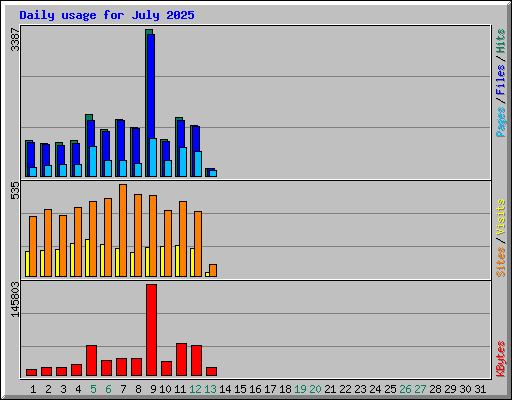Click the green day label 13
512x400 pixels.
click(210, 389)
